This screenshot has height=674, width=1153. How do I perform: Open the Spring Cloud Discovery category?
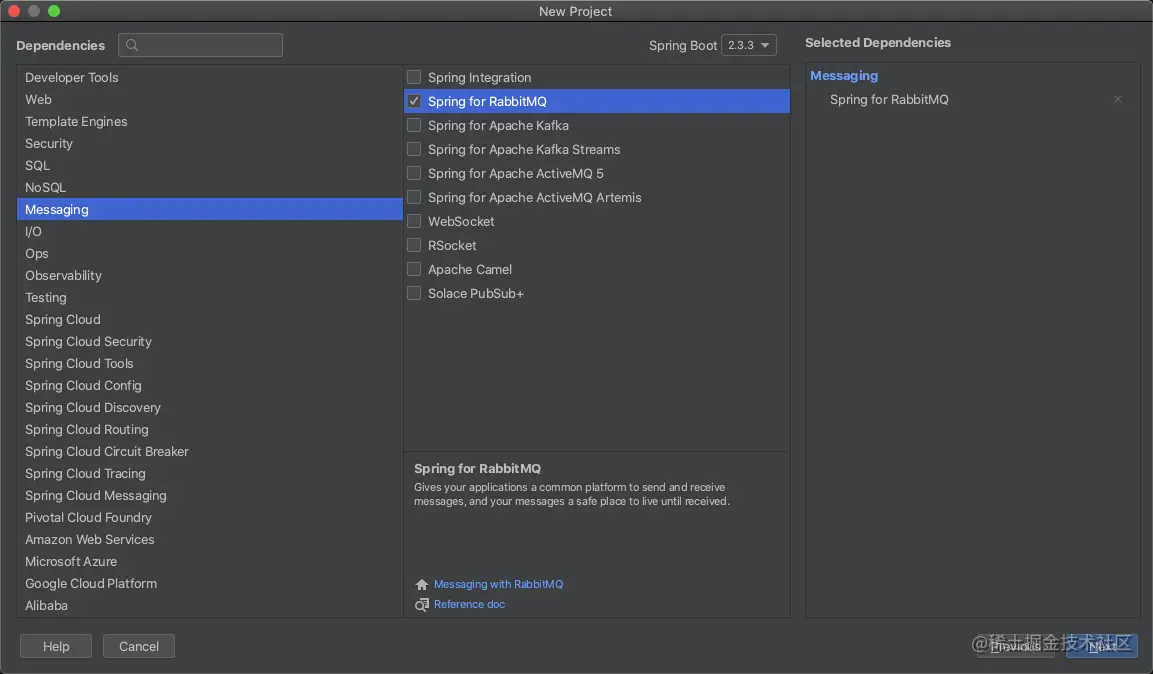(93, 407)
